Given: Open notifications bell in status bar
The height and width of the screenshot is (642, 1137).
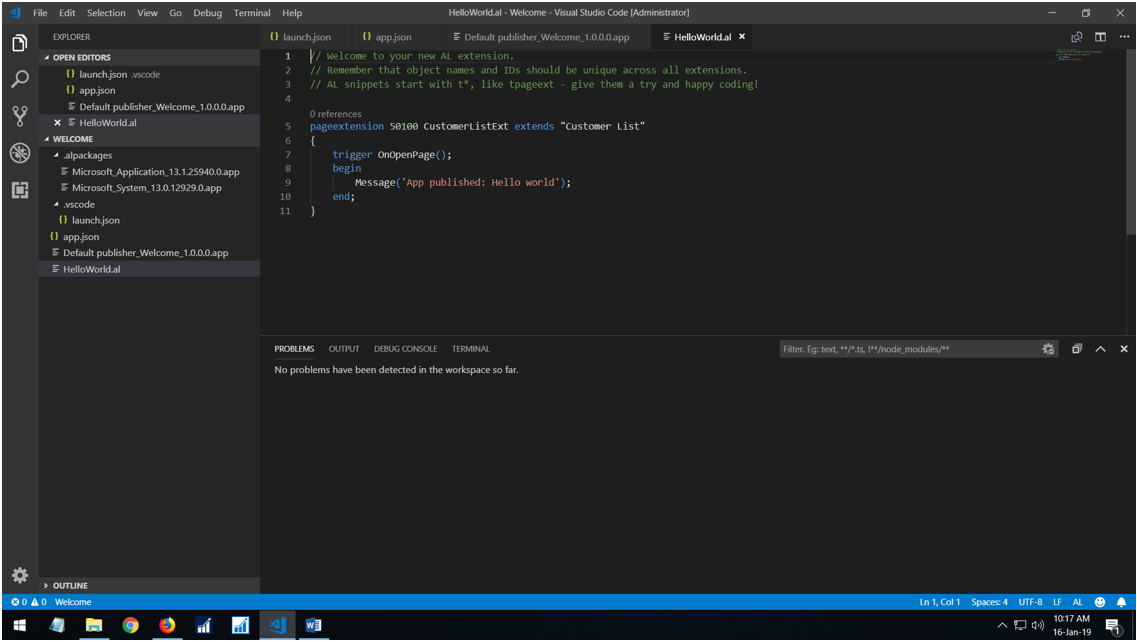Looking at the screenshot, I should 1121,602.
